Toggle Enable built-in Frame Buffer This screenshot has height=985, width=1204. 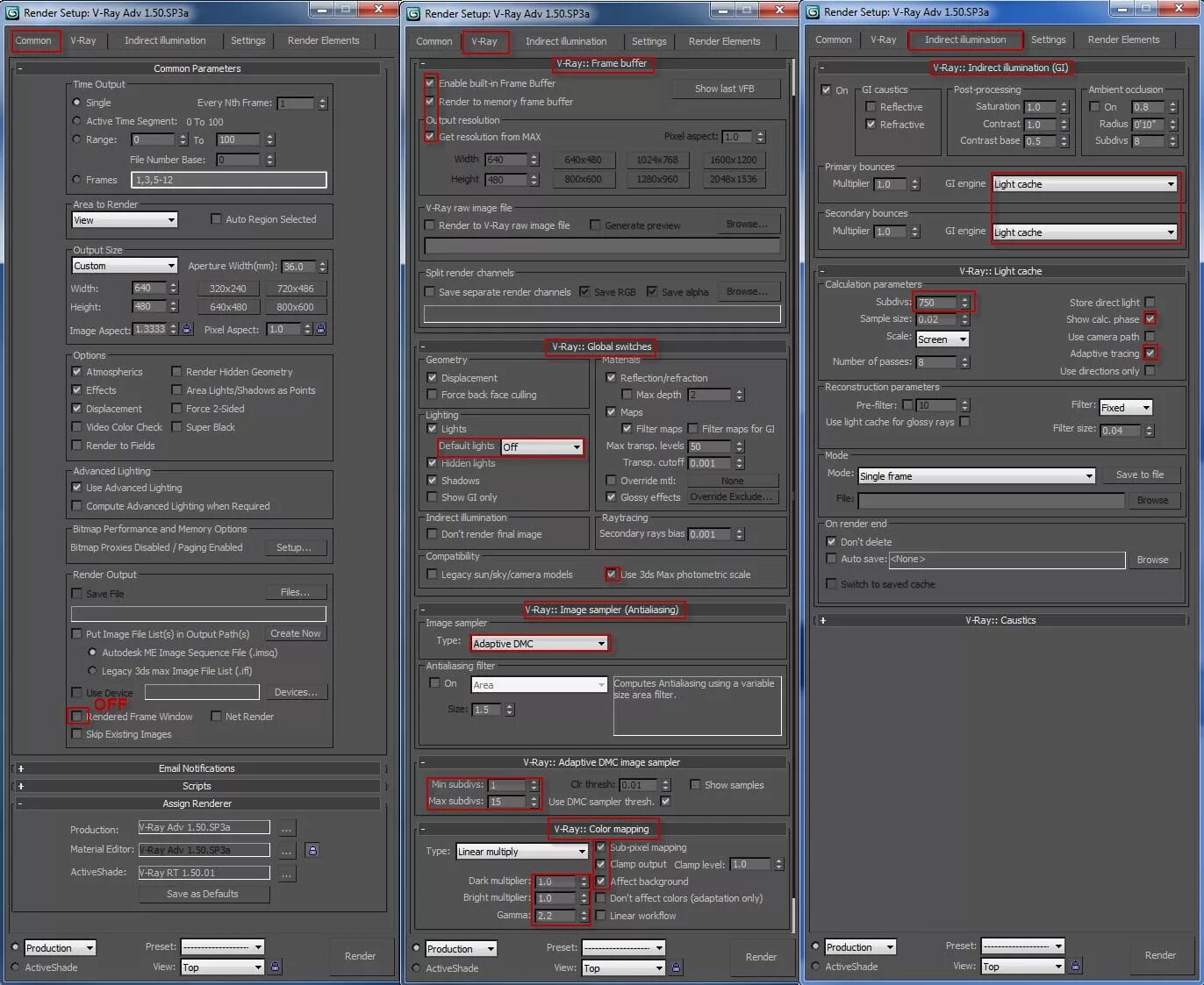click(x=430, y=82)
